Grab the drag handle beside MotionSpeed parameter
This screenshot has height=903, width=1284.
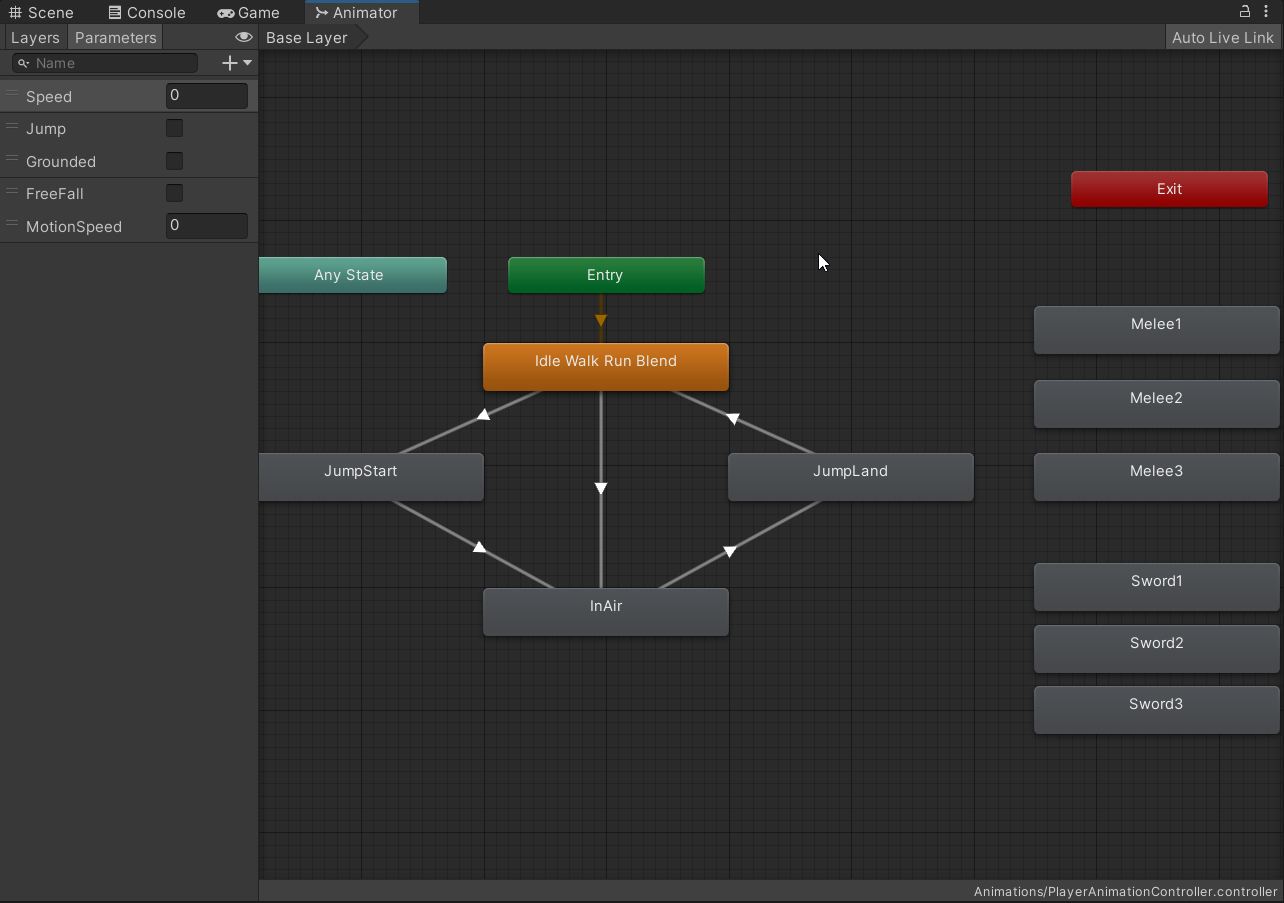point(12,225)
